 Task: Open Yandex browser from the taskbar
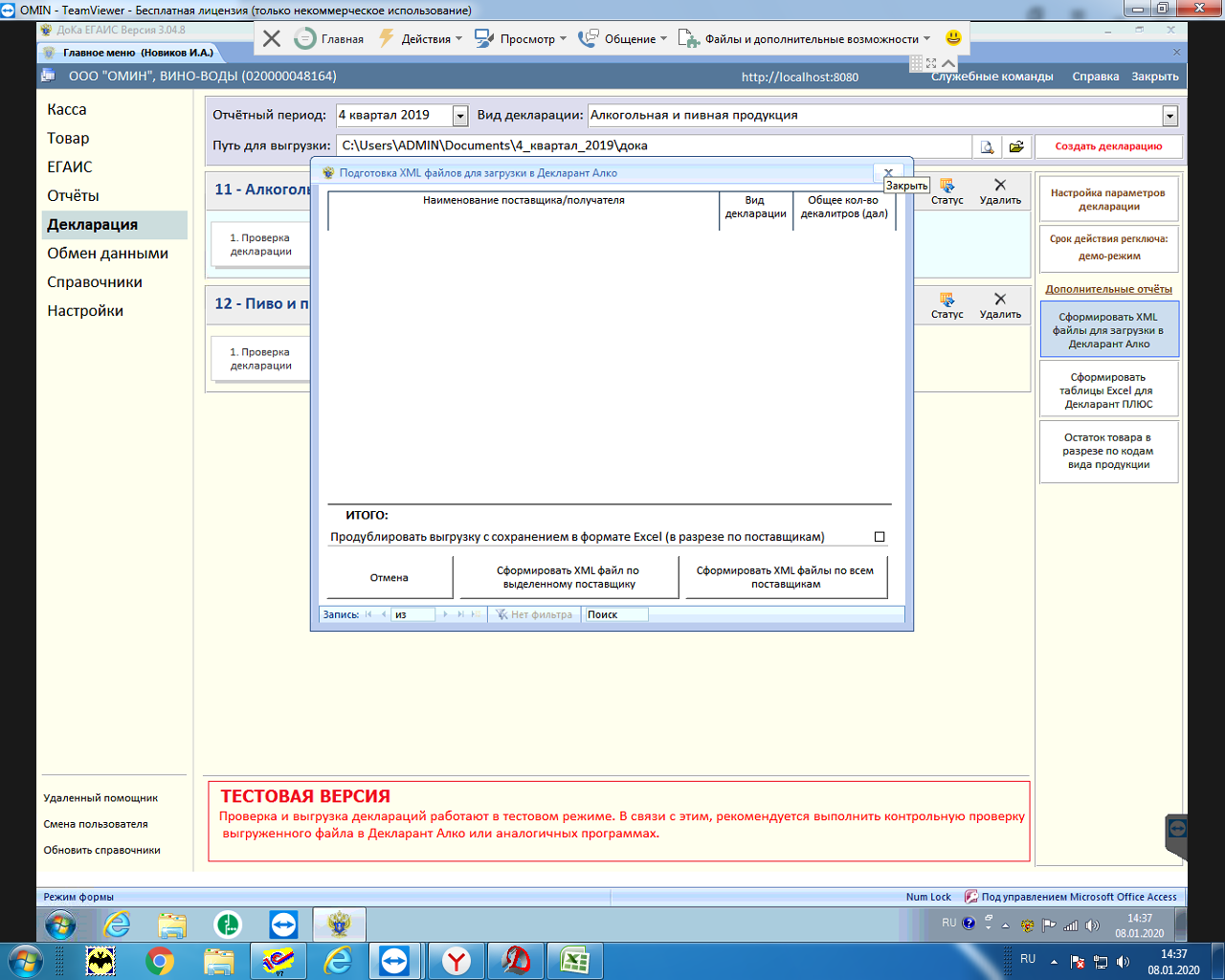click(x=457, y=960)
